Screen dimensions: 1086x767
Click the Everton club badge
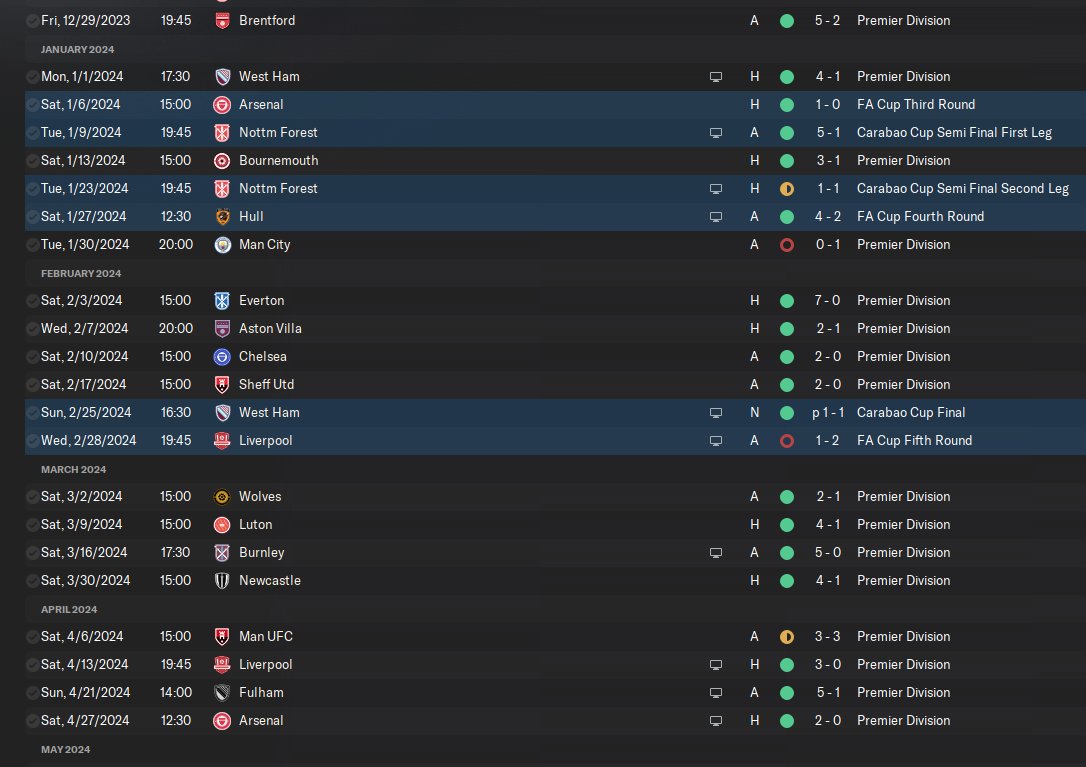[222, 301]
